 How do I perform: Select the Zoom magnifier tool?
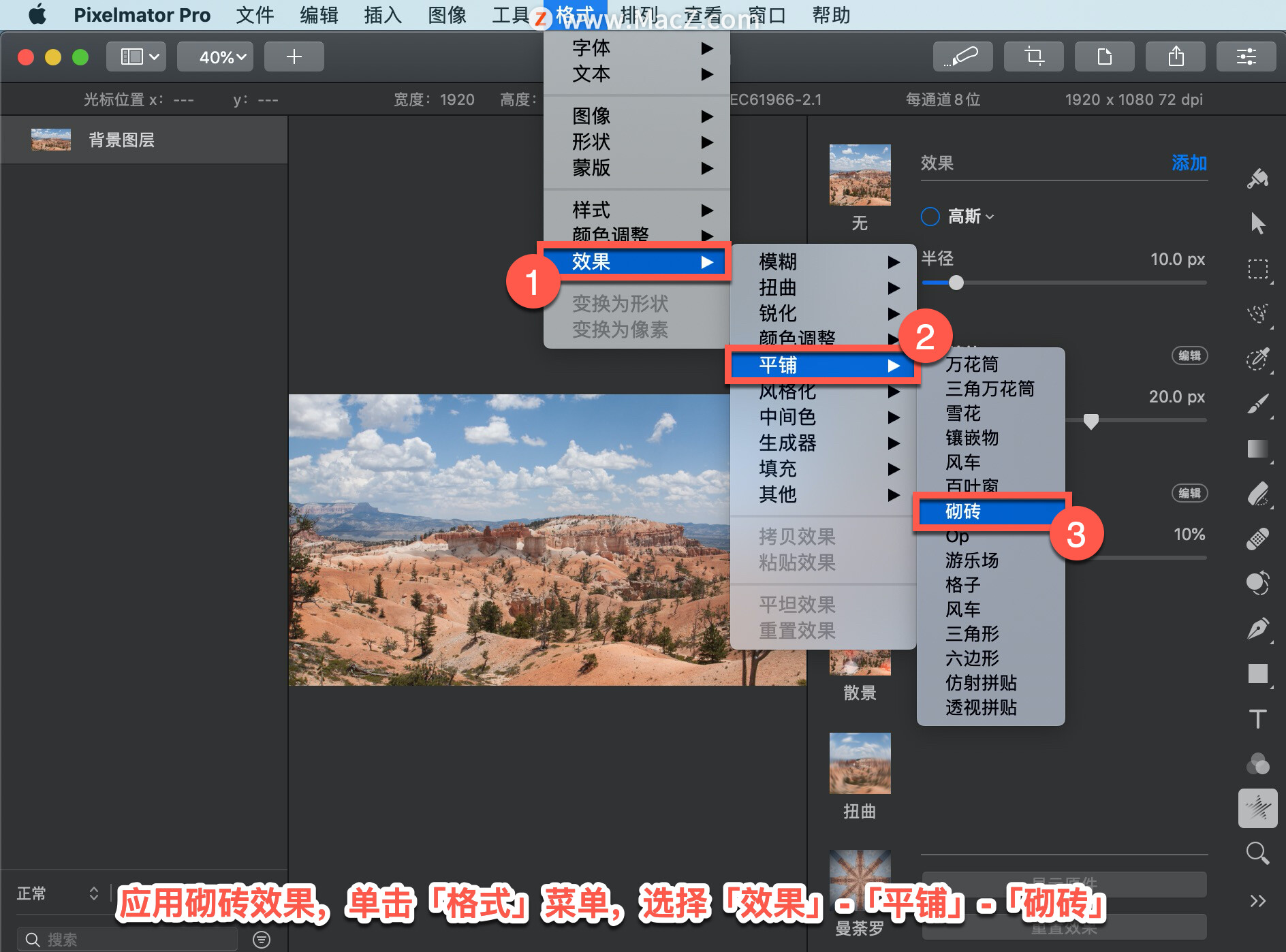pos(1257,853)
